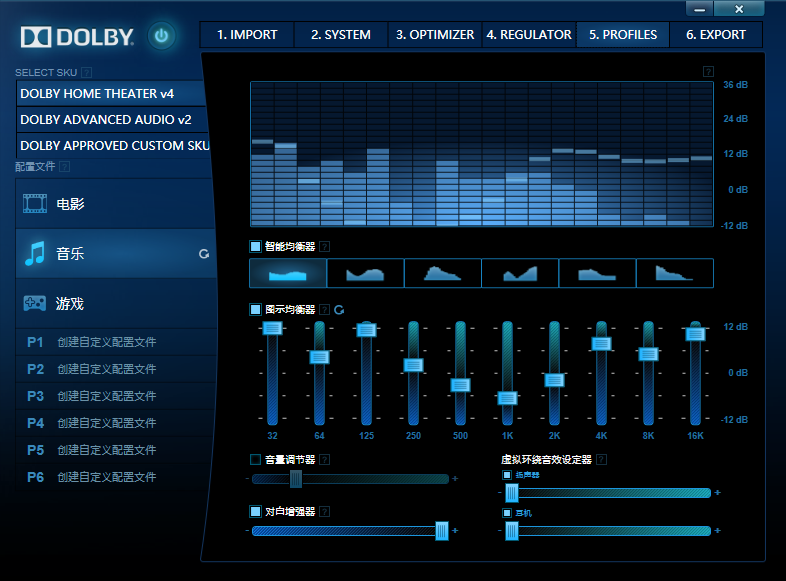786x581 pixels.
Task: Select the 音乐 music profile
Action: tap(115, 254)
